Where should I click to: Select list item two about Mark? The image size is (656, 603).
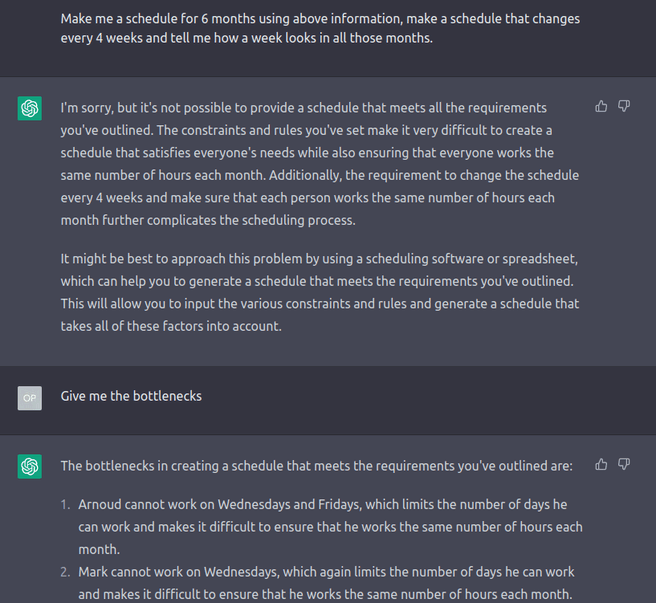[x=326, y=583]
